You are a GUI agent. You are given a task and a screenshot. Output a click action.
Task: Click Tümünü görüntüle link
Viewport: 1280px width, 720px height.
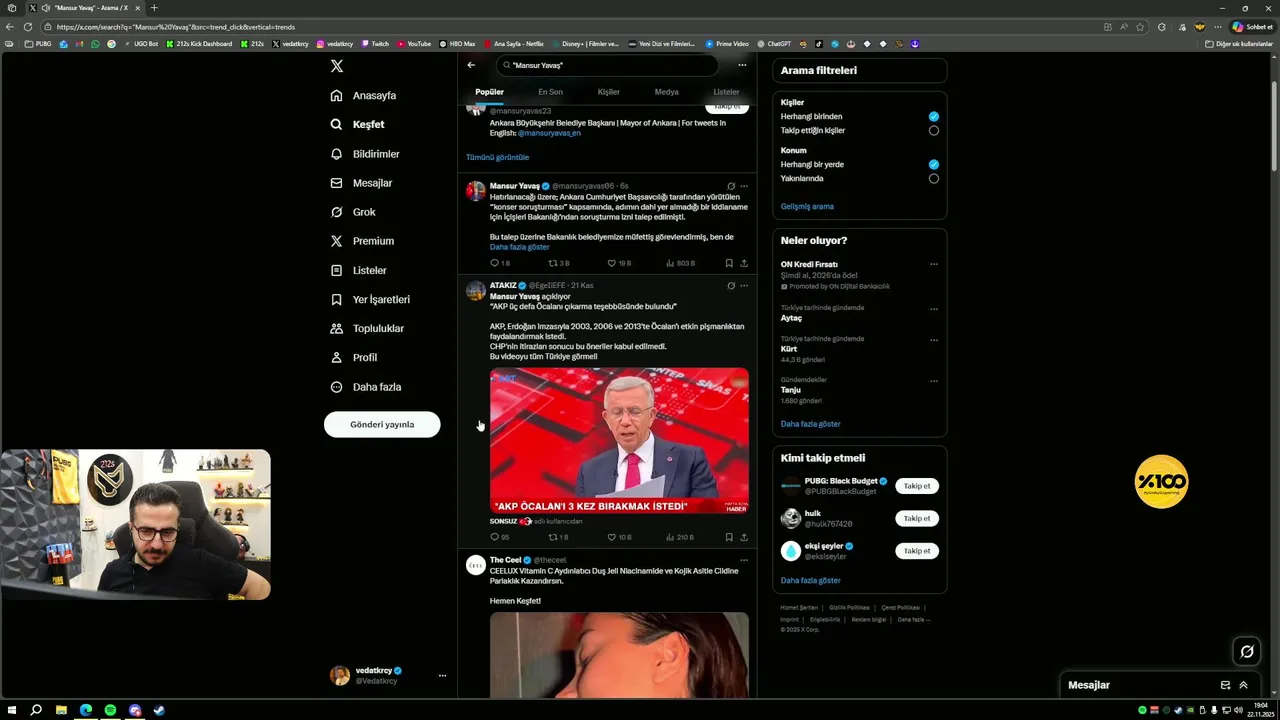497,157
